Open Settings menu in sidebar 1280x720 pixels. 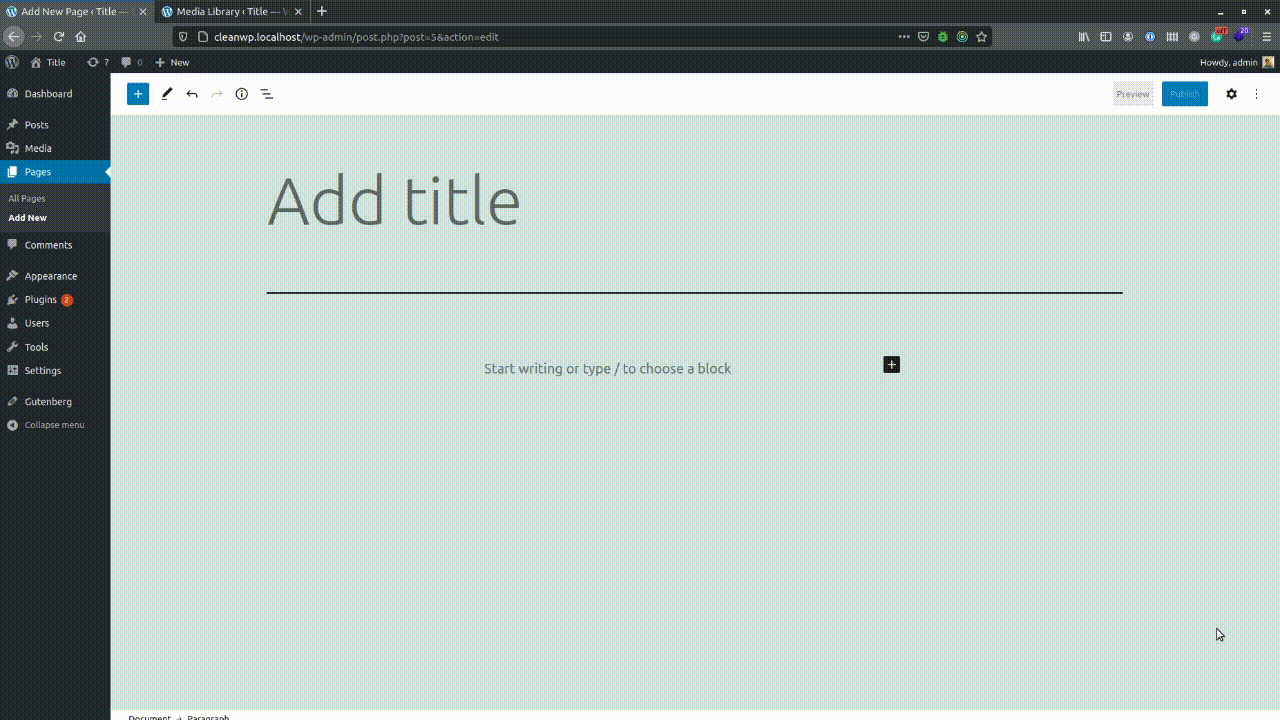[55, 370]
